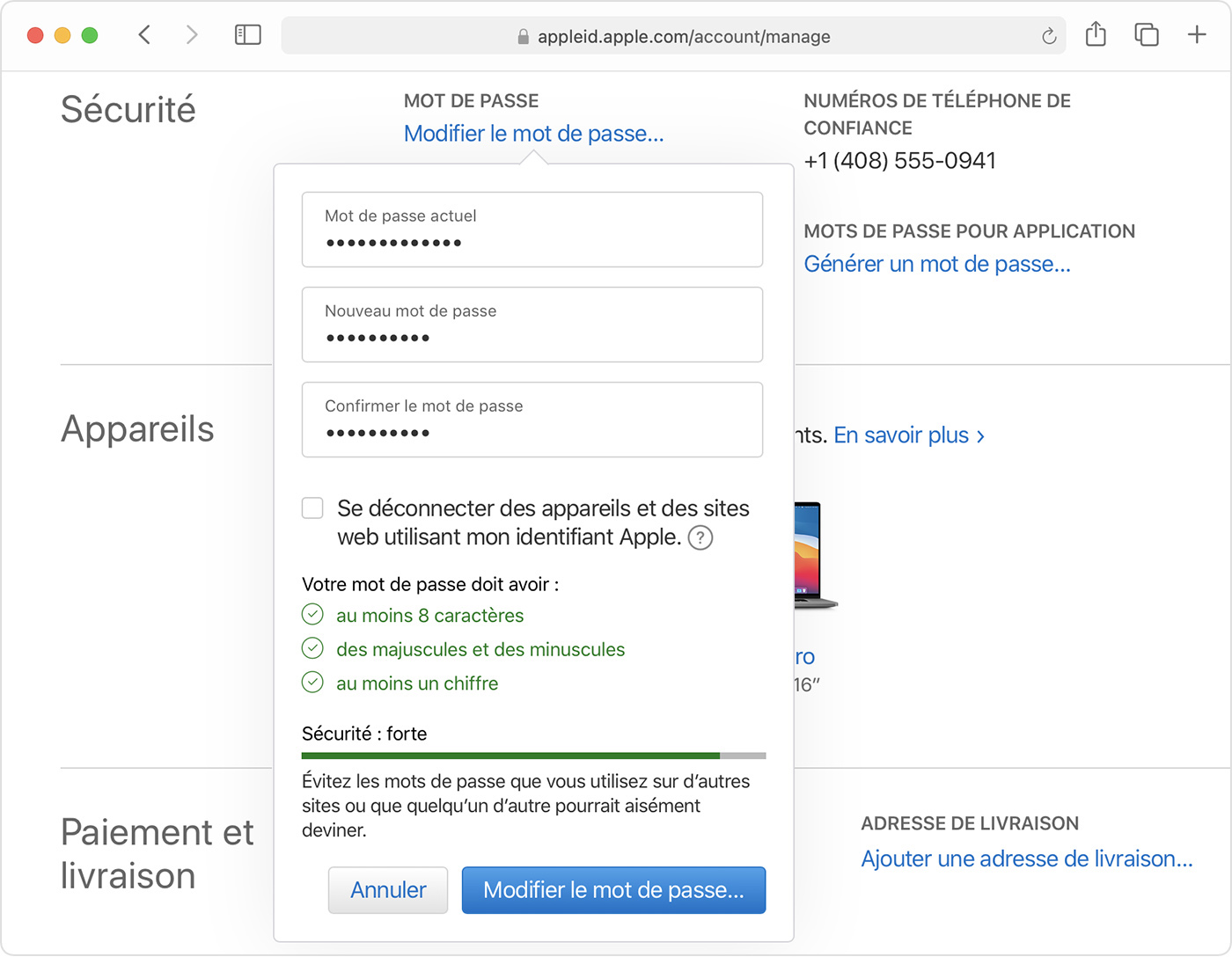Click the green checkmark beside 'au moins un chiffre'

pos(312,682)
